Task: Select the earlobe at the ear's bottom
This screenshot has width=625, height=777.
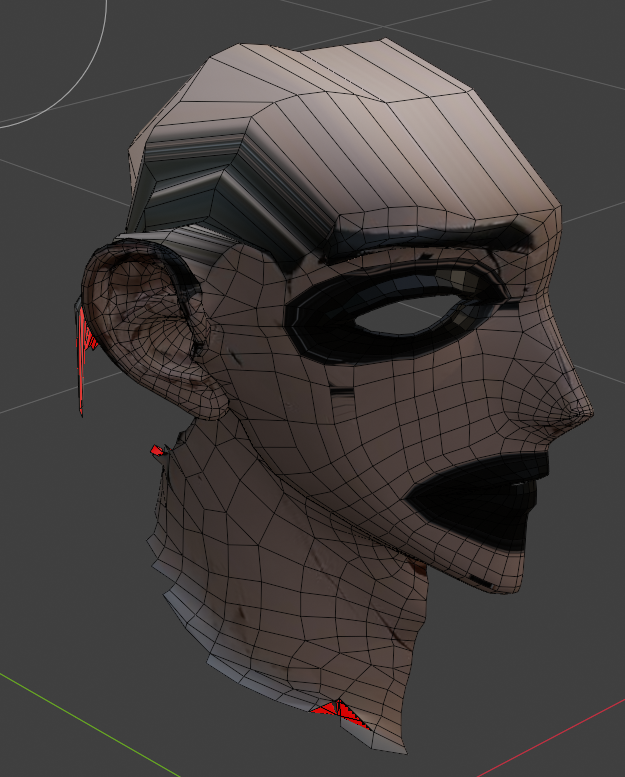Action: 212,405
